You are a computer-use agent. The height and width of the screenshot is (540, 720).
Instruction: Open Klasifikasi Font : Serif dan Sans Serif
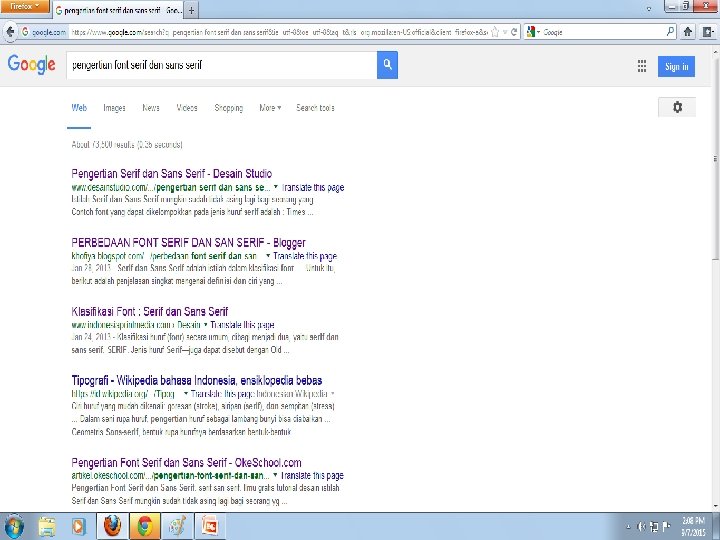coord(150,311)
